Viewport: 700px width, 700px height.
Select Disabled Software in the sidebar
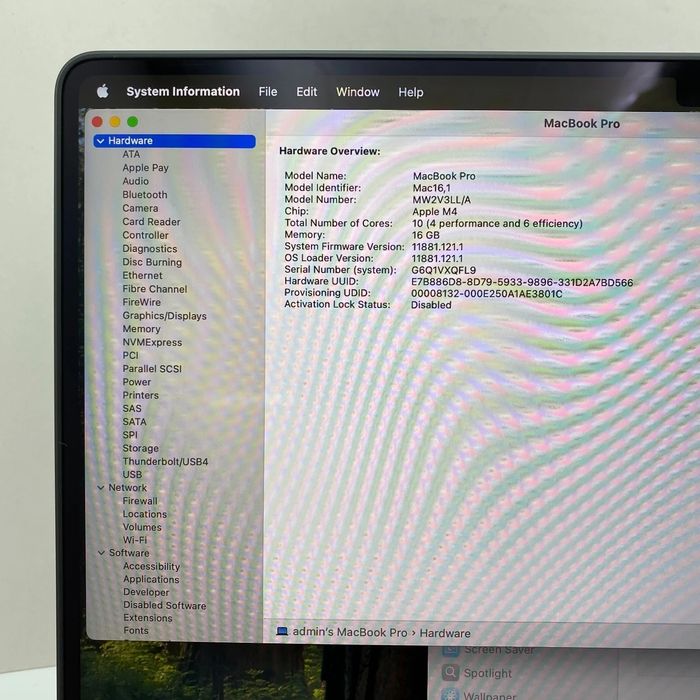pyautogui.click(x=165, y=605)
